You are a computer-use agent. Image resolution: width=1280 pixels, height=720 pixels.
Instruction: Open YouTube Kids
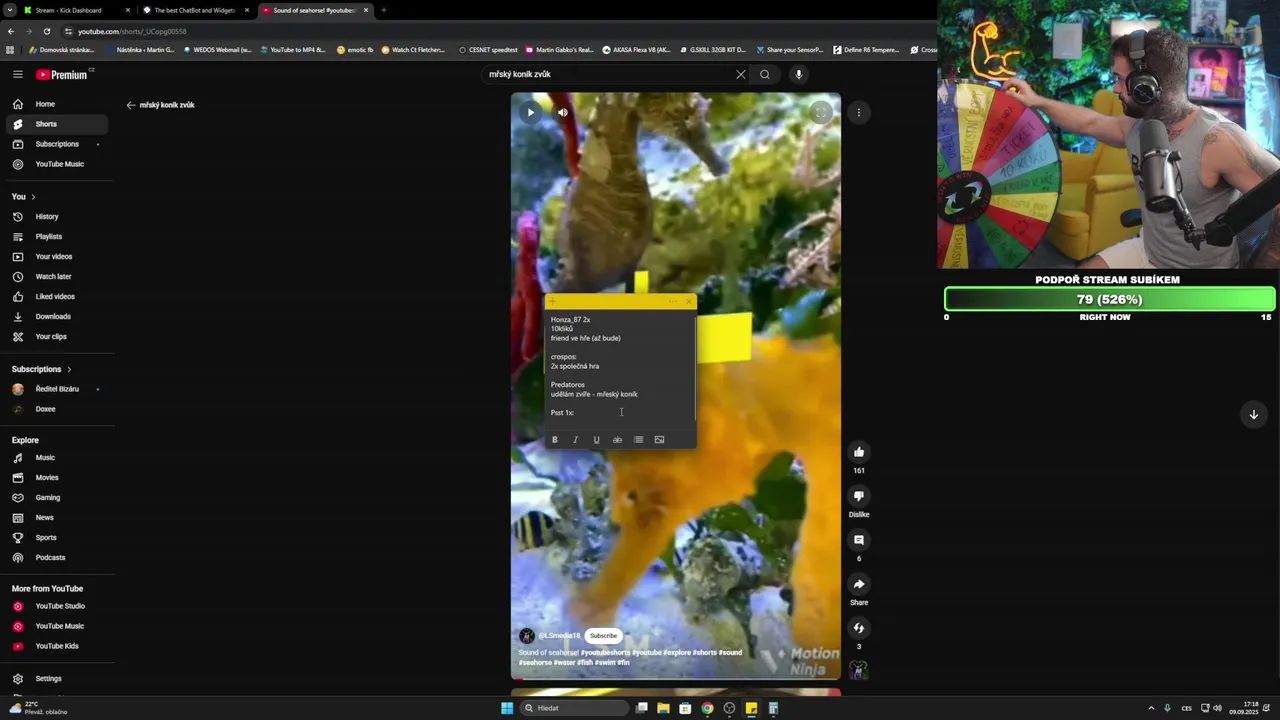57,646
